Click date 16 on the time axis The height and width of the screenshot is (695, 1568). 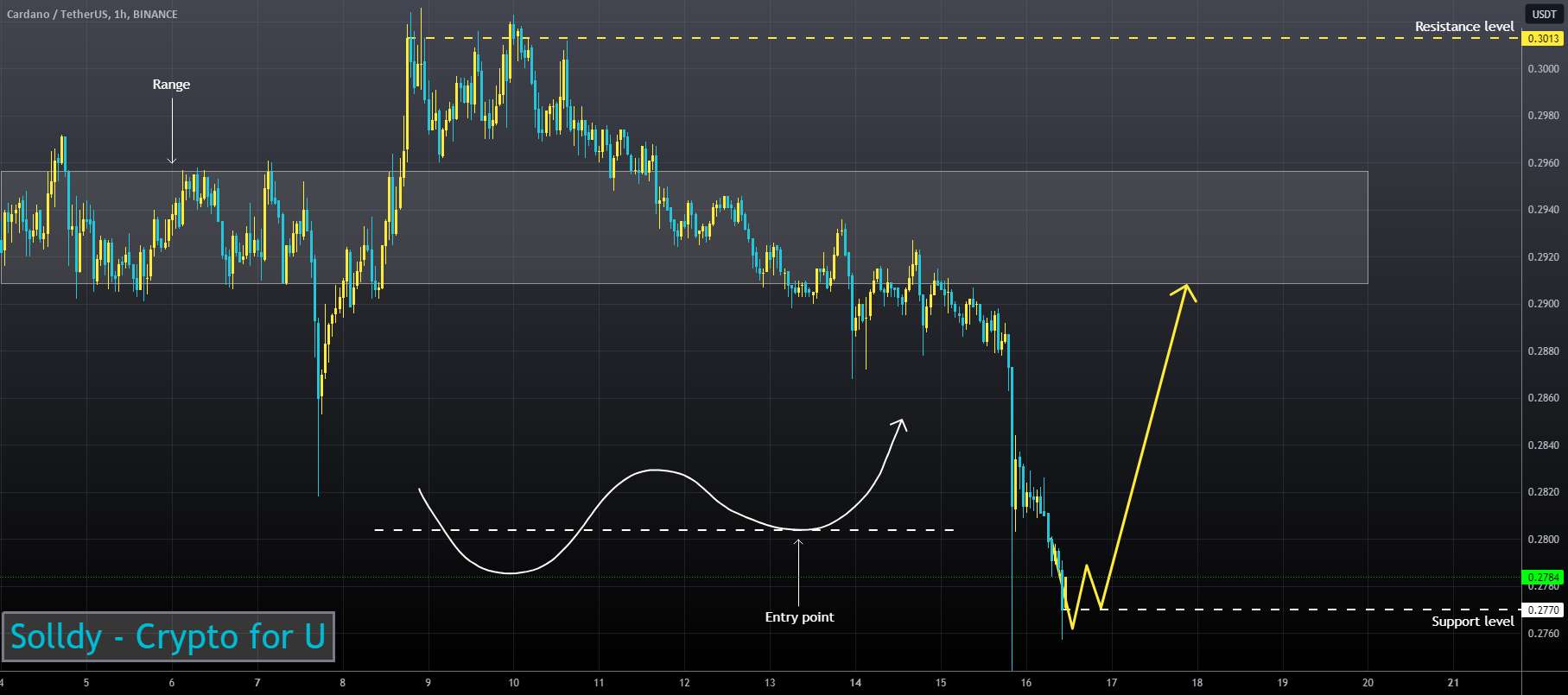pyautogui.click(x=1025, y=683)
